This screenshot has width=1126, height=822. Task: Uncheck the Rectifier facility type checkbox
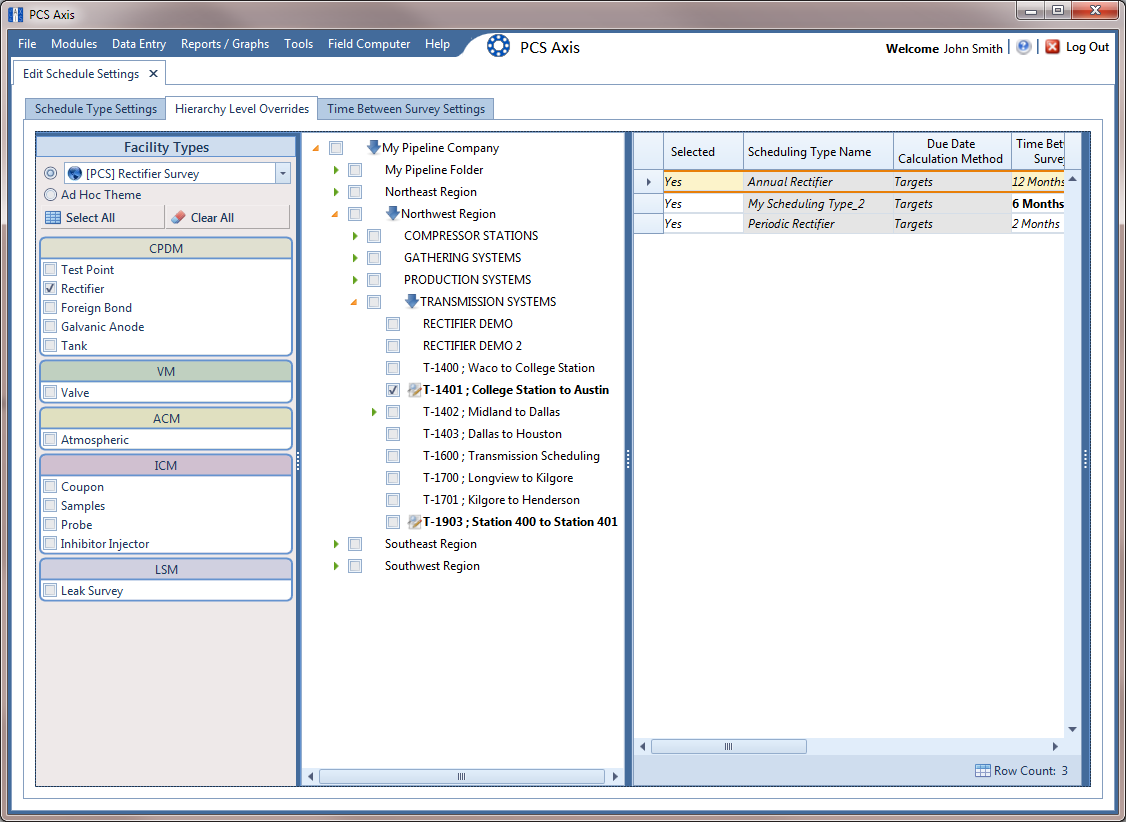coord(50,289)
